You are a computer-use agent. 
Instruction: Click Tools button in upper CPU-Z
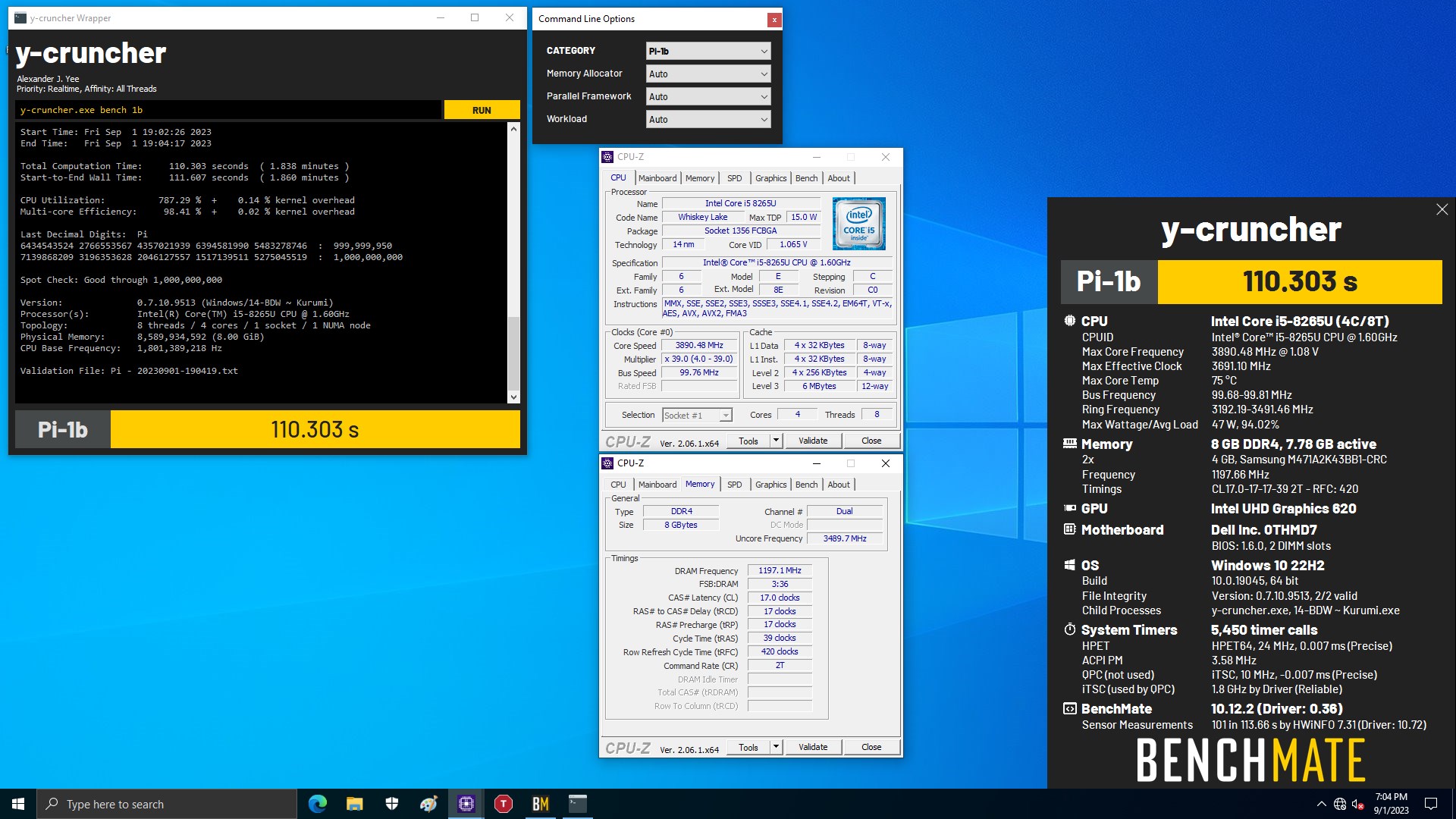pos(748,441)
